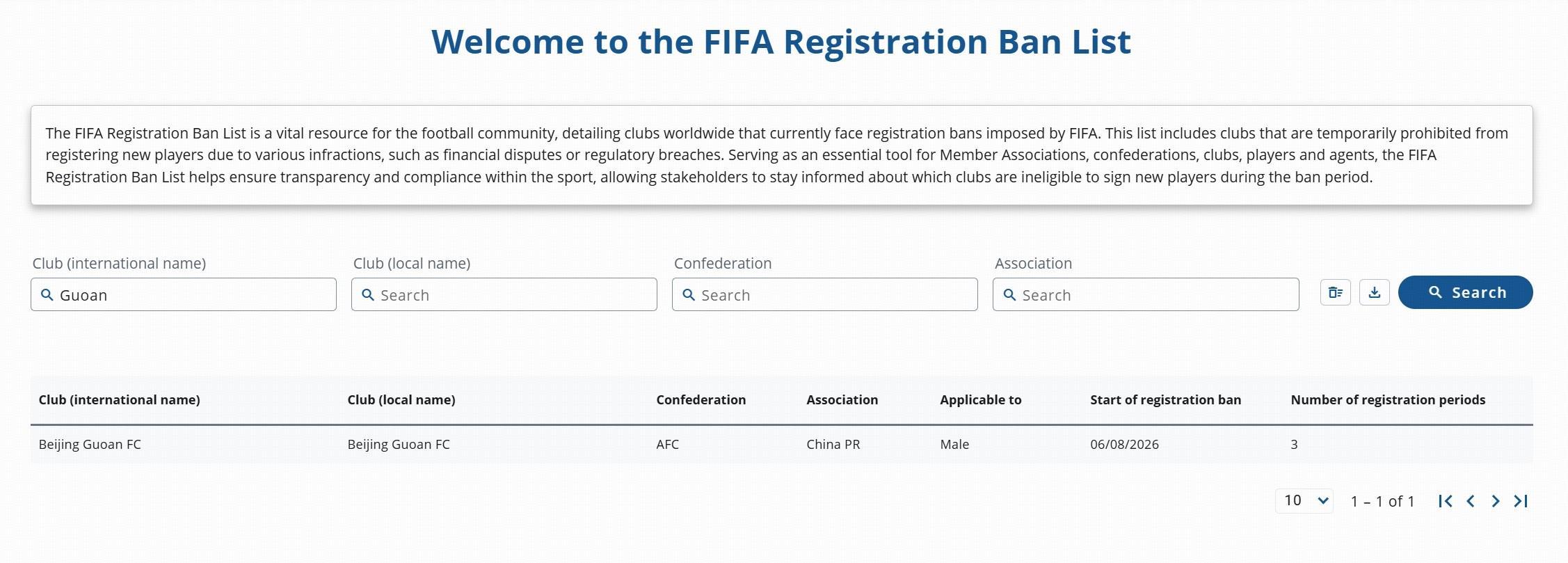The height and width of the screenshot is (563, 1568).
Task: Focus the Association search field
Action: coord(1146,294)
